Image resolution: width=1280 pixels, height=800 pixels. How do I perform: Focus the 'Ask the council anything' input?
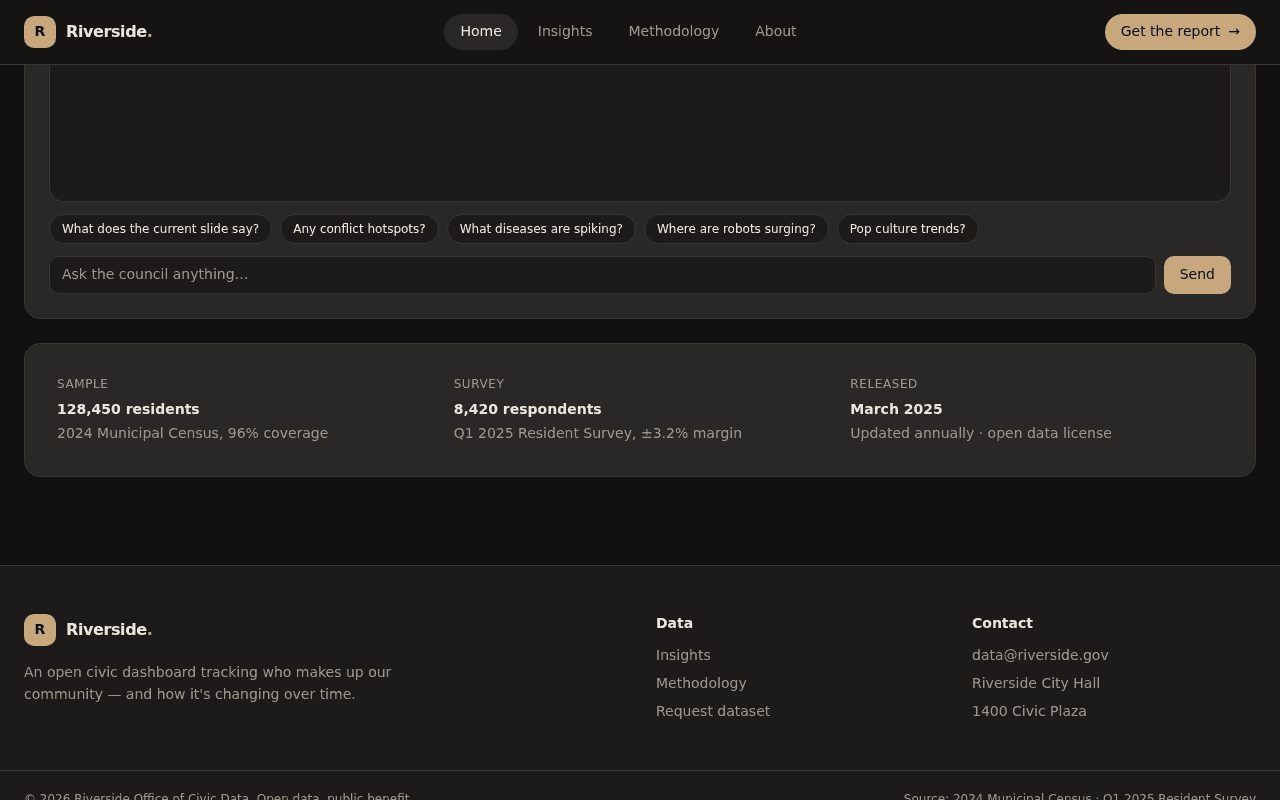tap(602, 275)
